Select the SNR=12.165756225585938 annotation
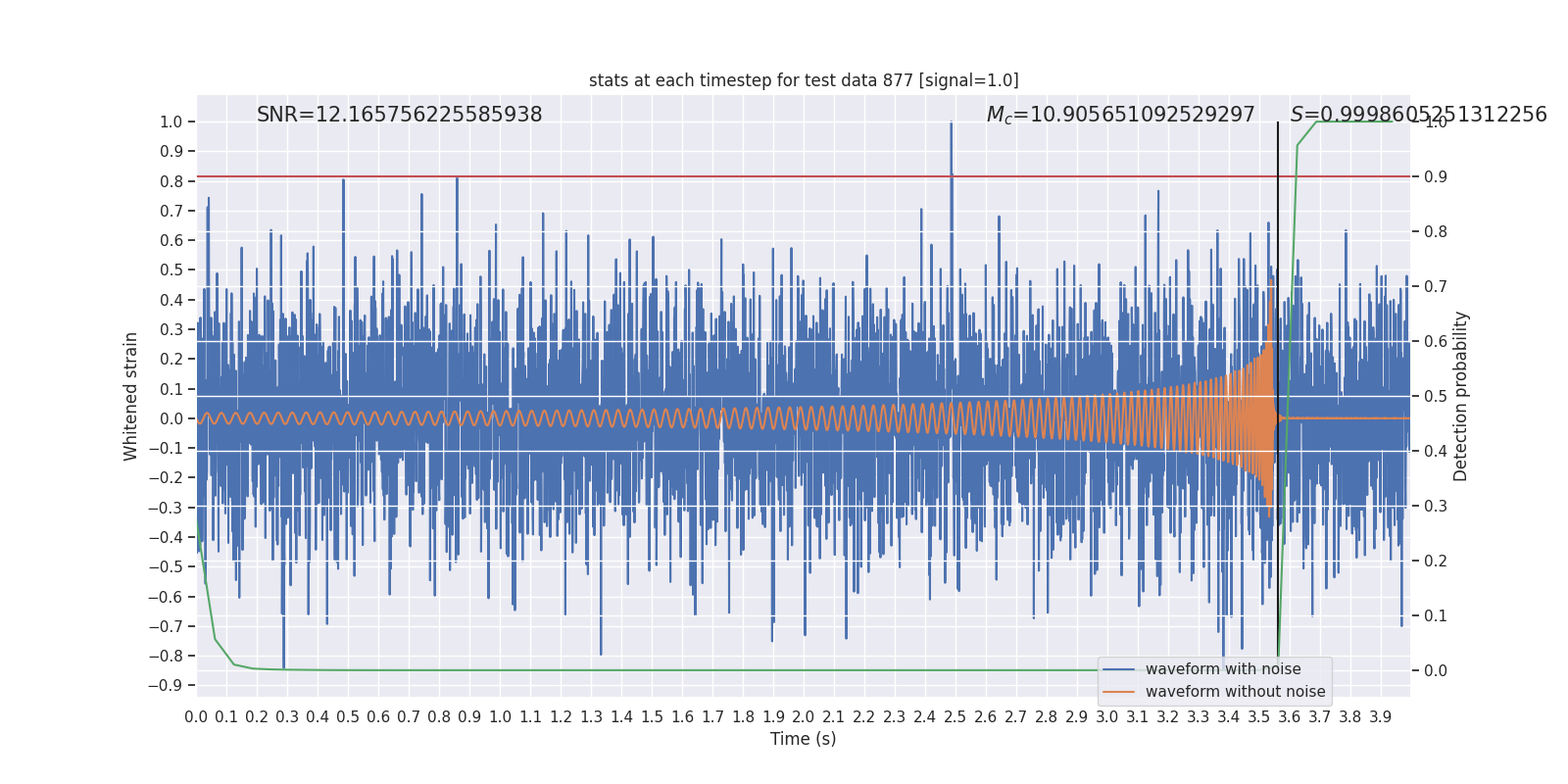This screenshot has height=784, width=1568. [x=400, y=115]
